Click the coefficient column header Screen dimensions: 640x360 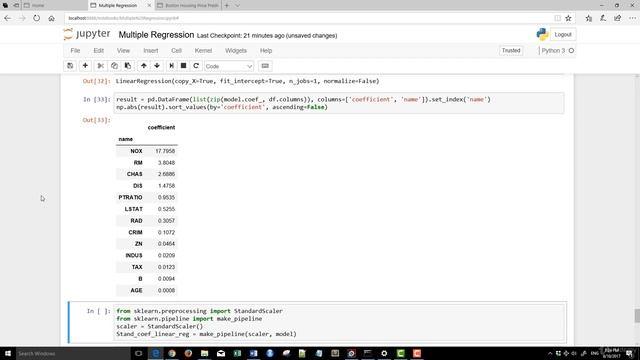click(161, 127)
